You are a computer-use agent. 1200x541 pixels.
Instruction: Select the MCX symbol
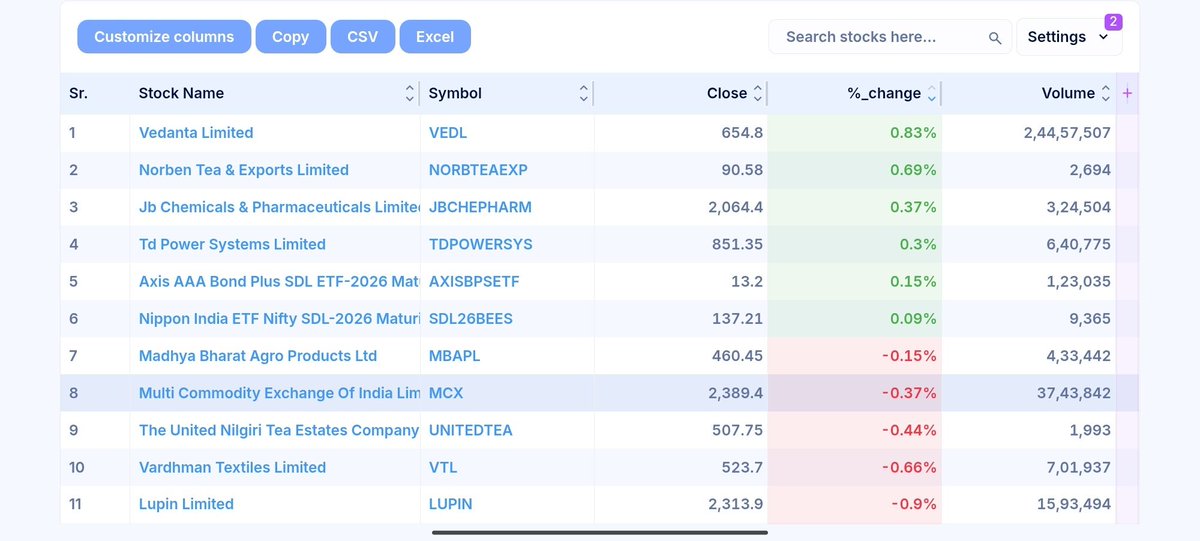point(446,393)
